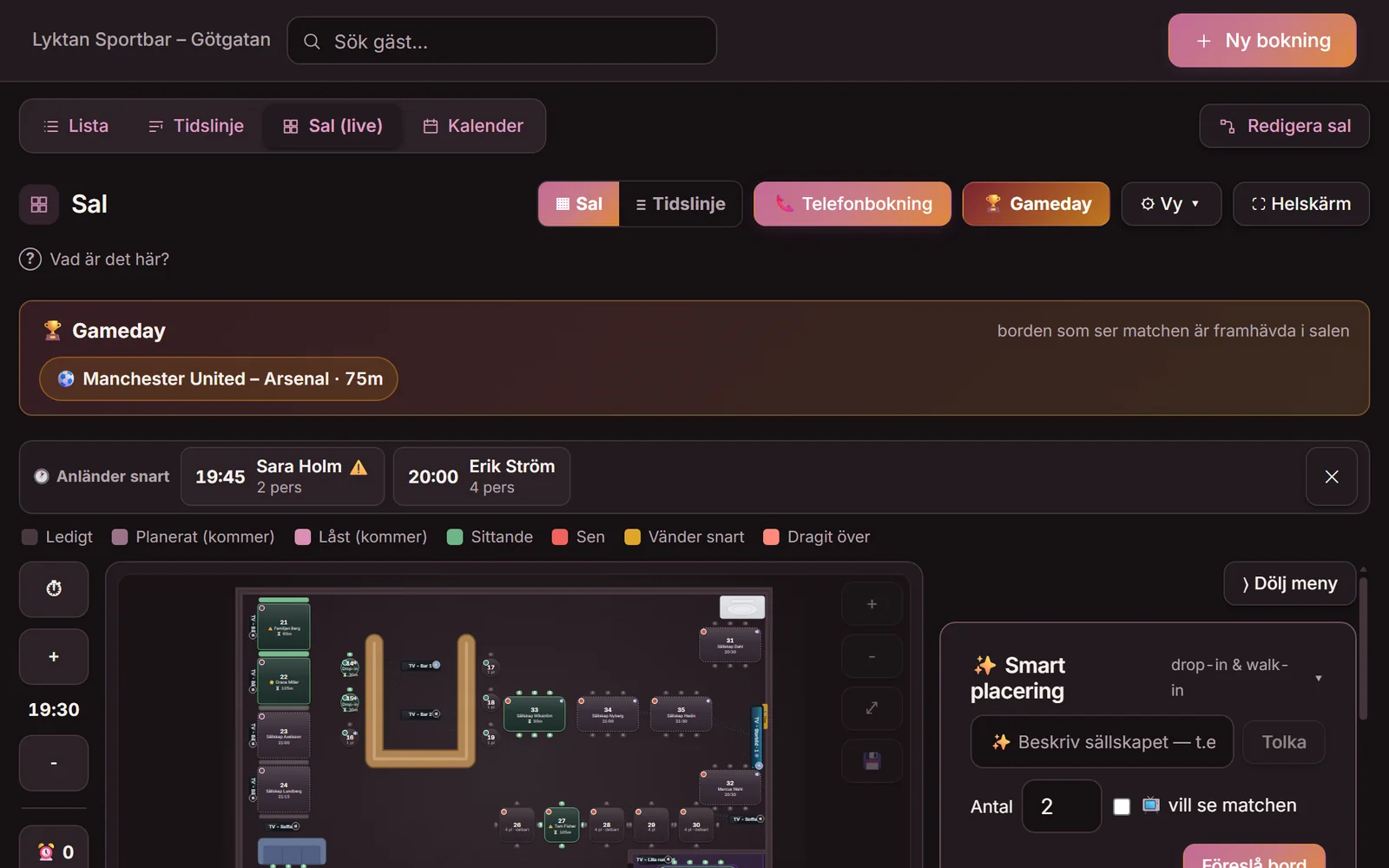The width and height of the screenshot is (1389, 868).
Task: Enable the vill se matchen checkbox
Action: (x=1122, y=806)
